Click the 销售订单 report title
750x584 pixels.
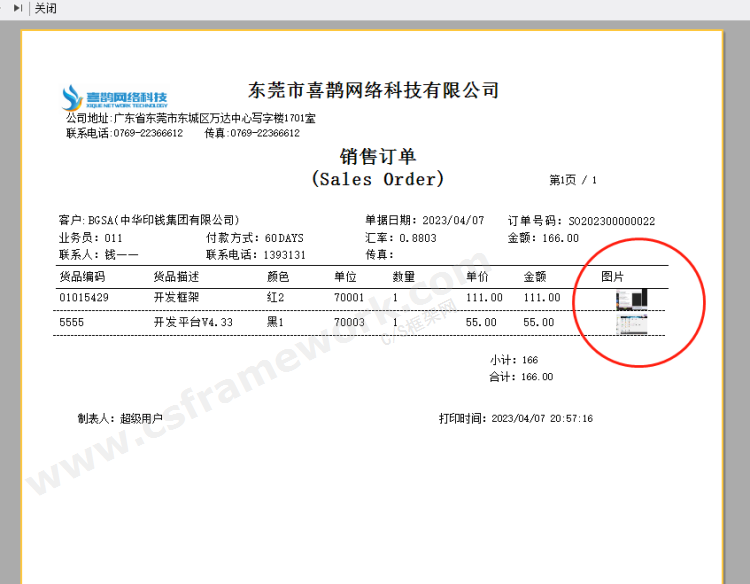click(x=377, y=156)
